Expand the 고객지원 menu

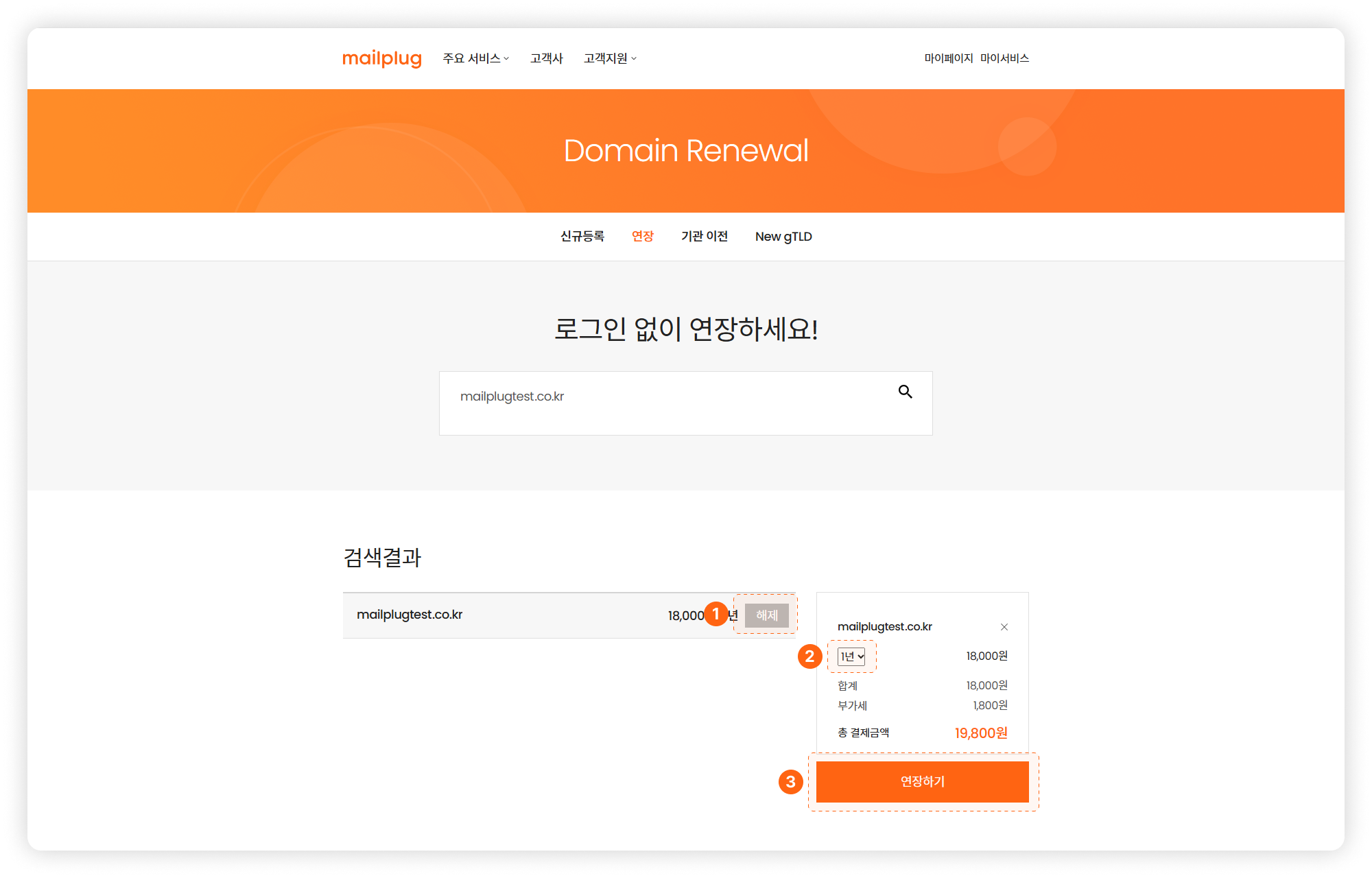(x=610, y=58)
